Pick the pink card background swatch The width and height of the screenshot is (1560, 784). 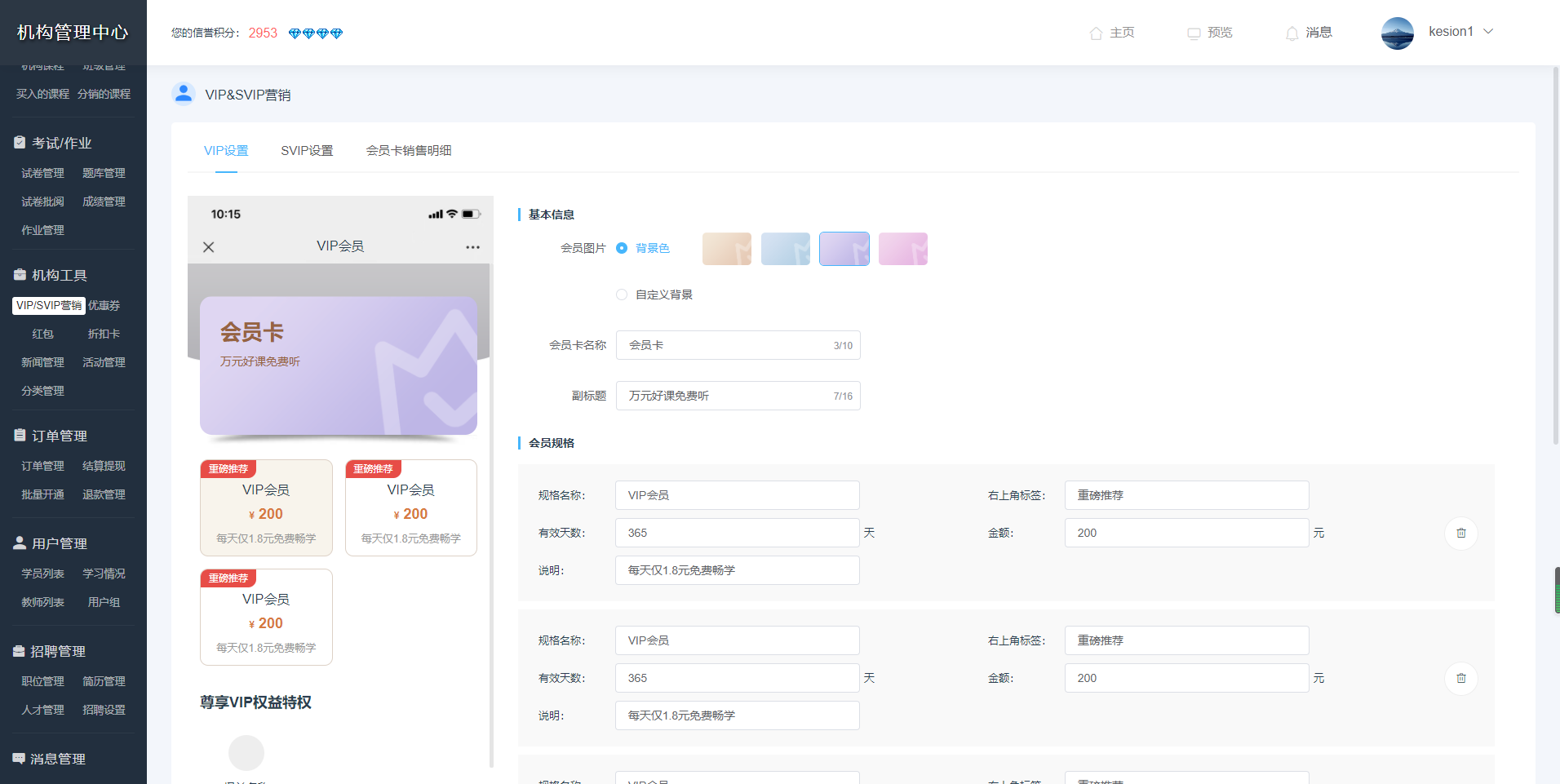[902, 249]
